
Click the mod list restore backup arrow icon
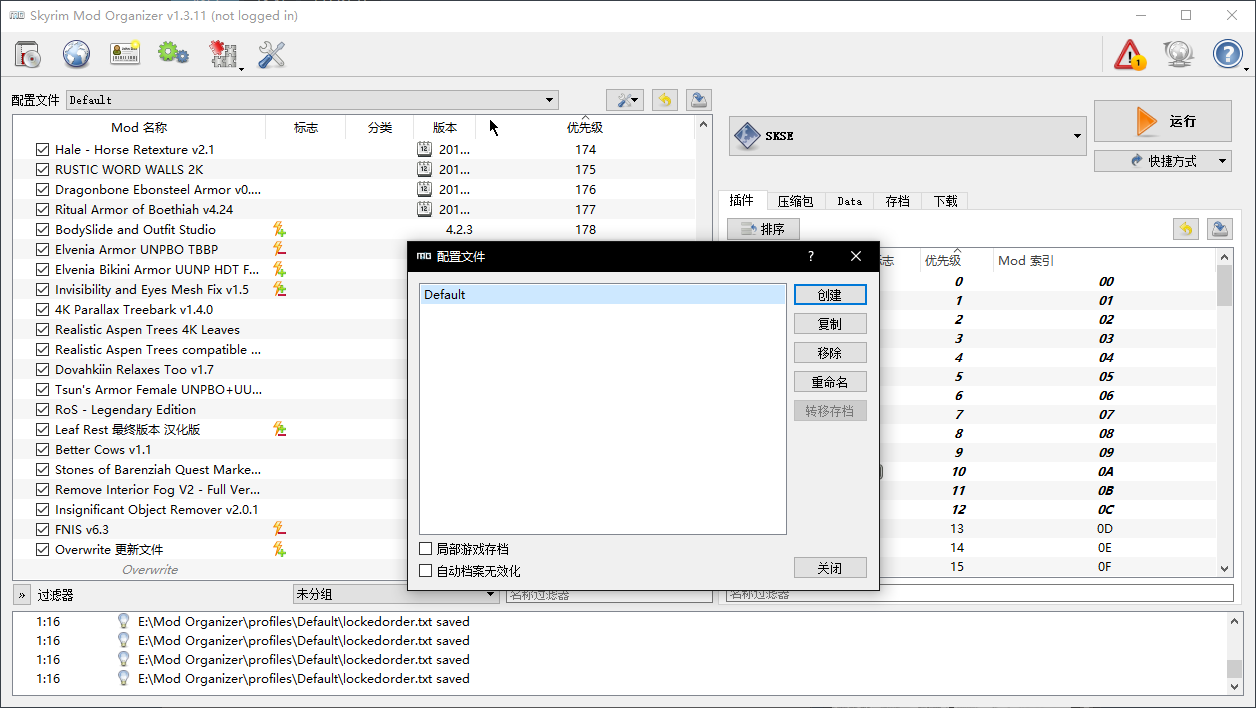tap(664, 100)
